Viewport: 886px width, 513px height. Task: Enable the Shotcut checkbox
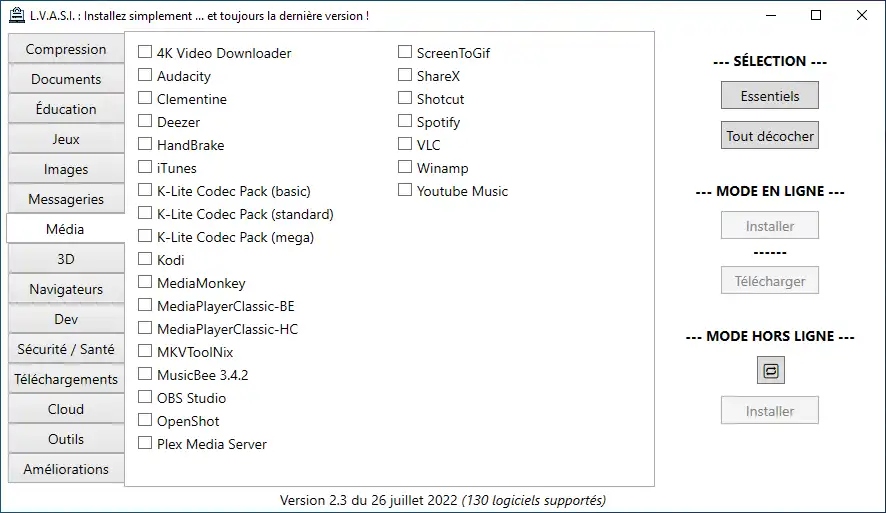click(x=405, y=98)
